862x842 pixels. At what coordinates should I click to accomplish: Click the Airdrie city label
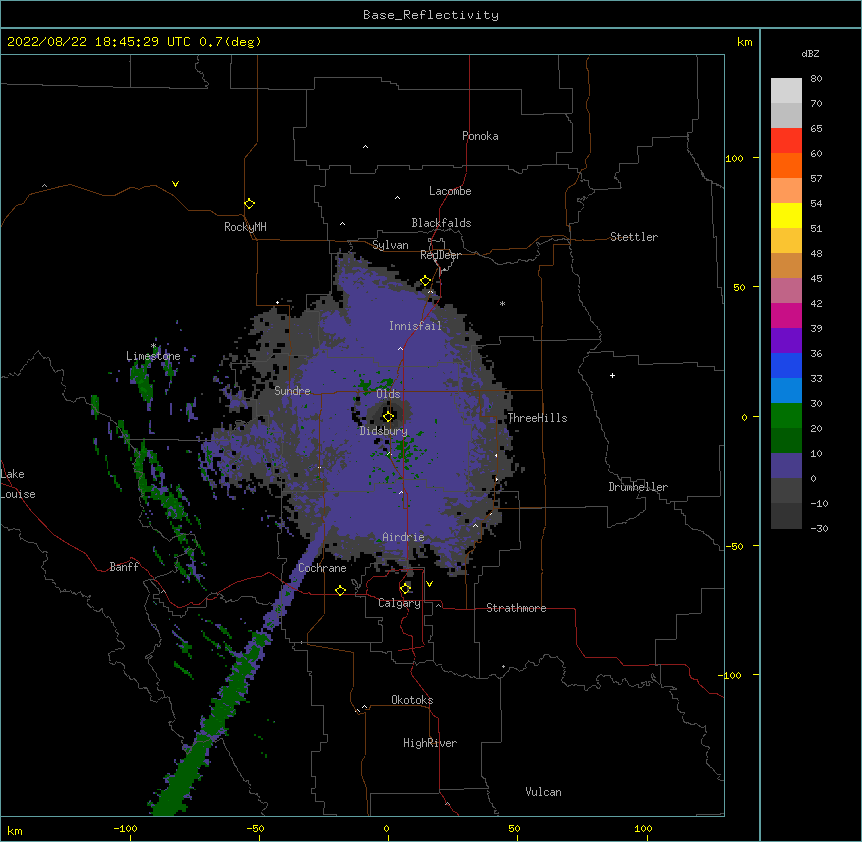pos(404,537)
